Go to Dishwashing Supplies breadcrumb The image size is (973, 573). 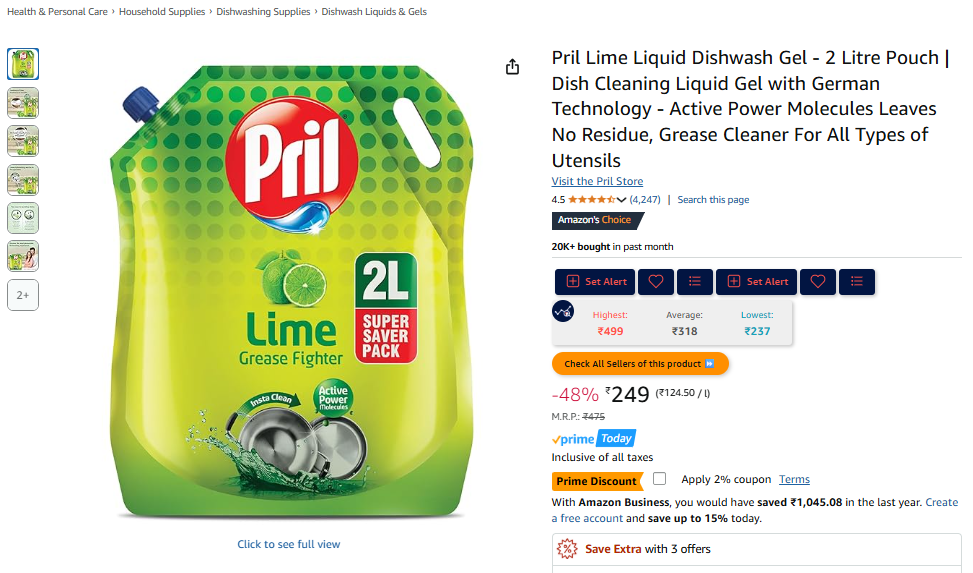(263, 12)
